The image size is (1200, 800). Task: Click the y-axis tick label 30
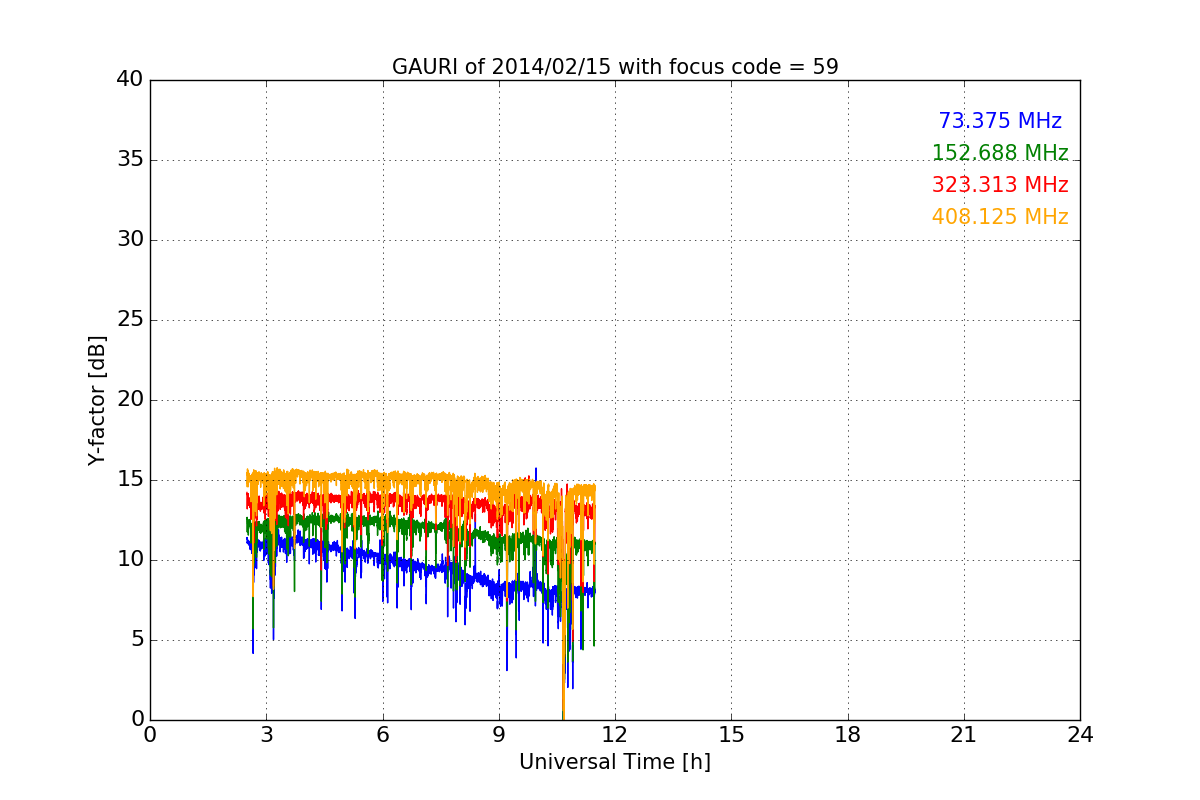(130, 240)
